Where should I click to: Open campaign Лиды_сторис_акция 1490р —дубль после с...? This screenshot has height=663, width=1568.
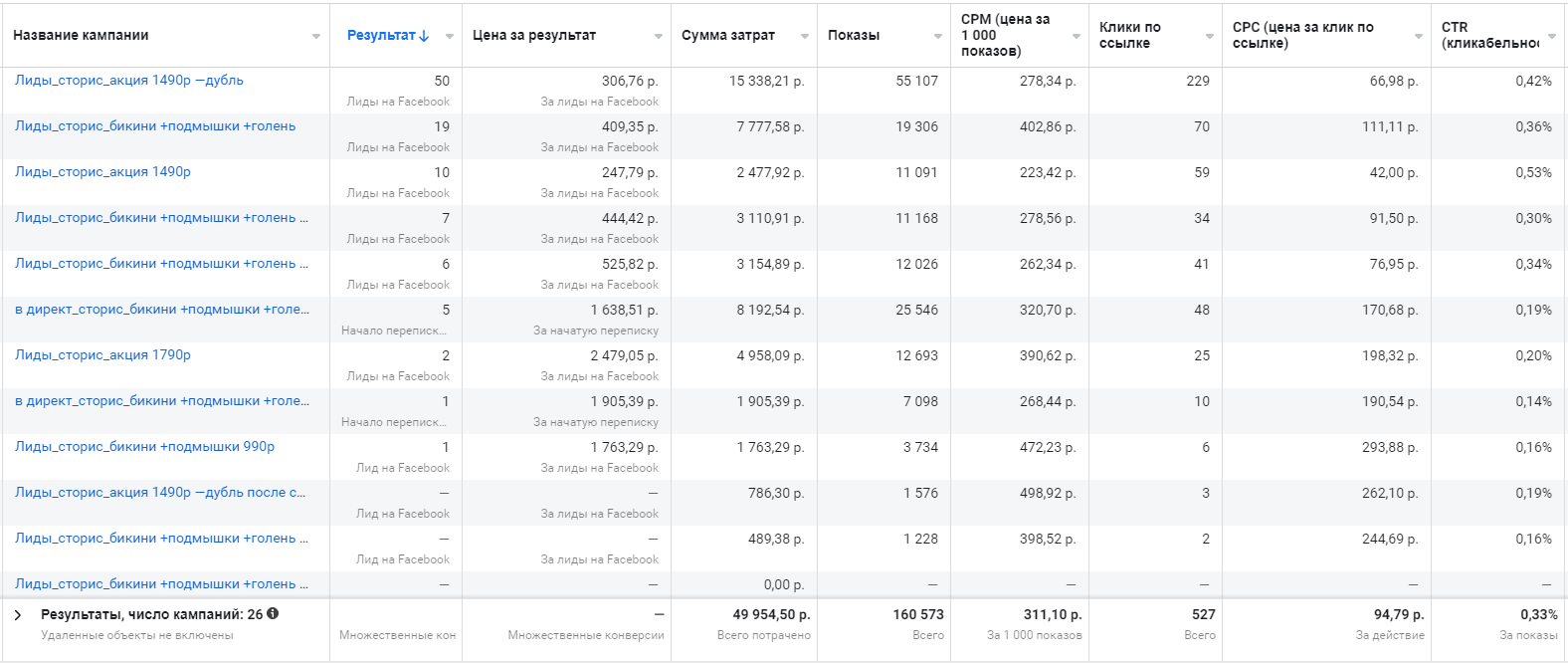tap(160, 493)
